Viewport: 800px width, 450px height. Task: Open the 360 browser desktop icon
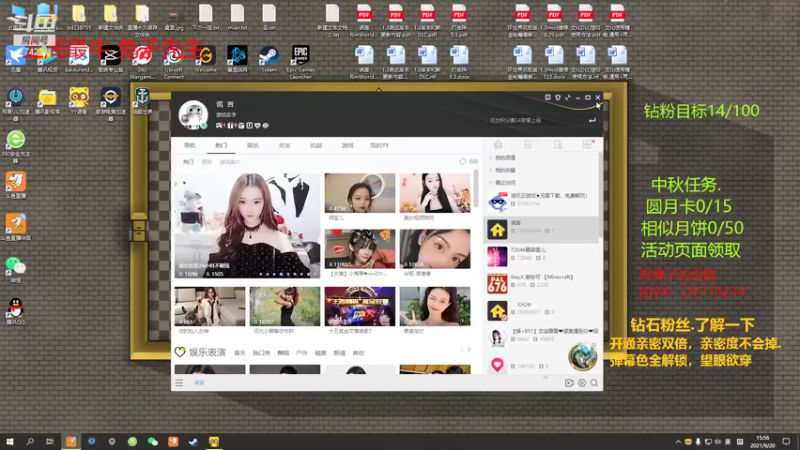(x=16, y=146)
